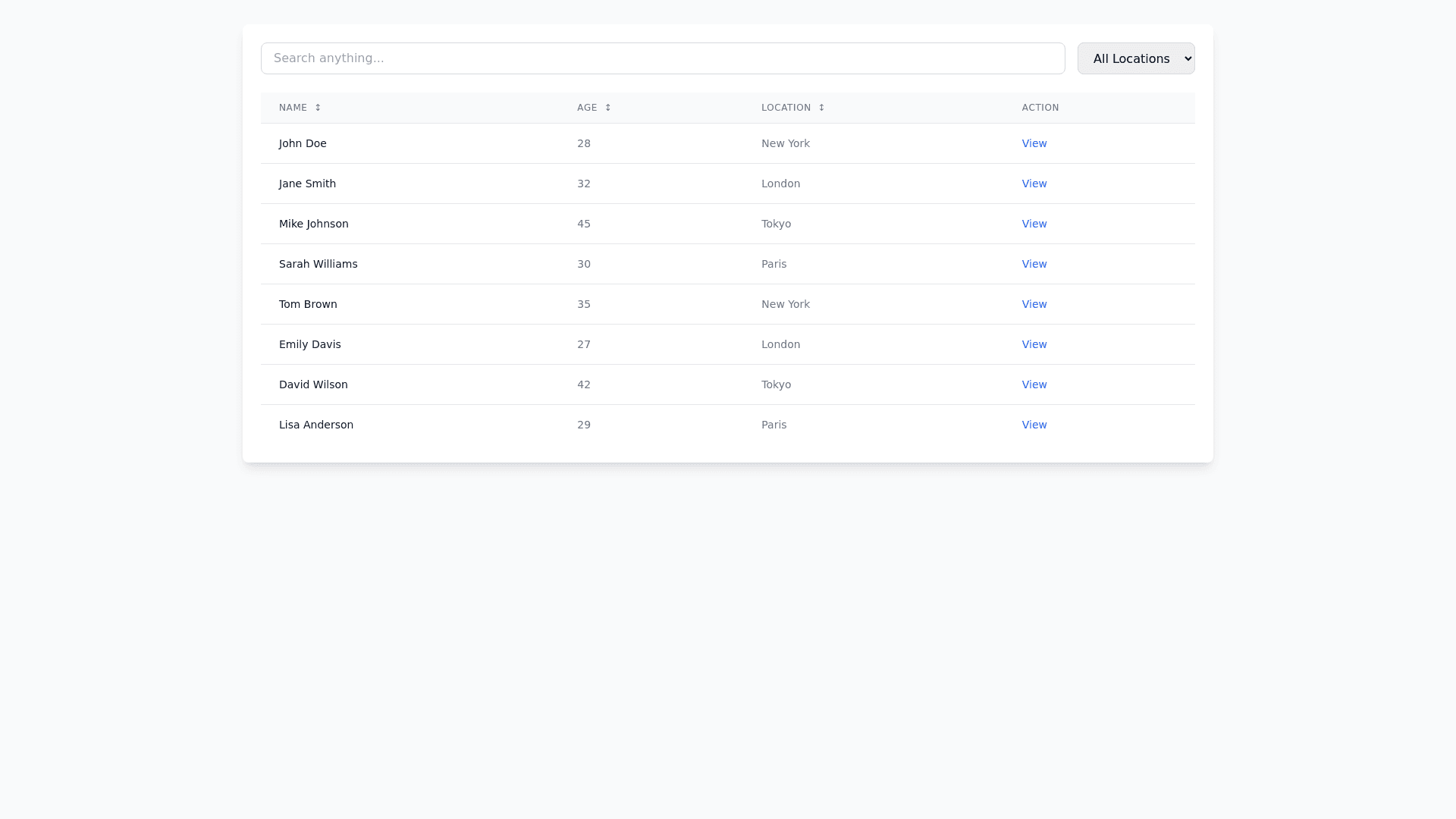The height and width of the screenshot is (819, 1456).
Task: View Sarah Williams' record
Action: coord(1034,264)
